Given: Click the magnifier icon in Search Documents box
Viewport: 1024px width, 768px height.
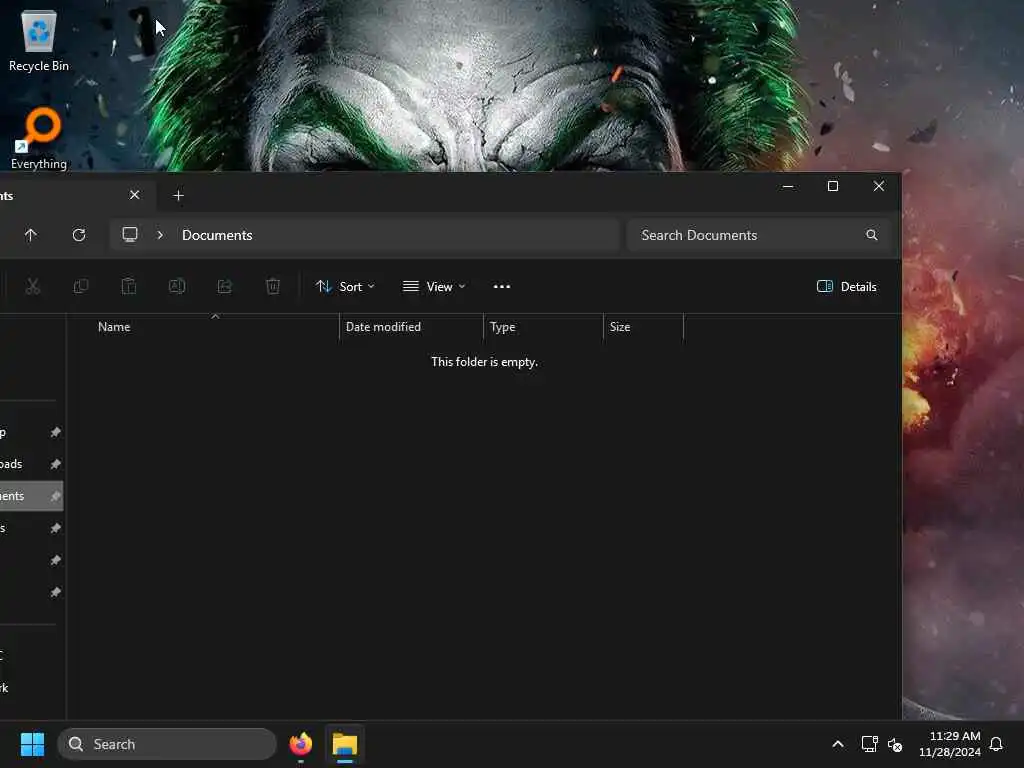Looking at the screenshot, I should click(x=871, y=235).
